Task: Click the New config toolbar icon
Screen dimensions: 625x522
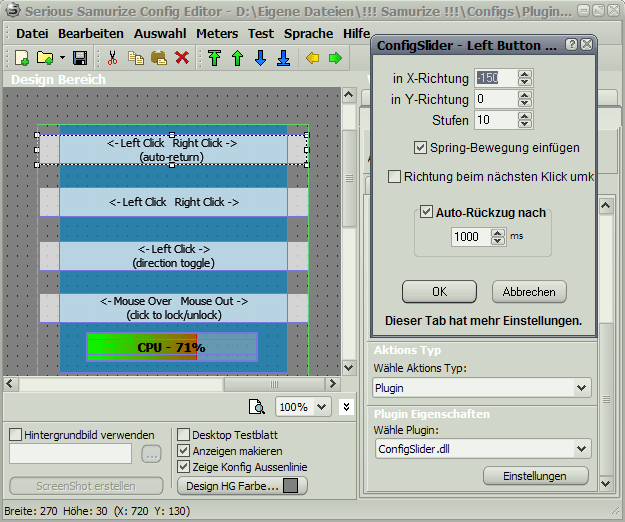Action: click(x=22, y=58)
